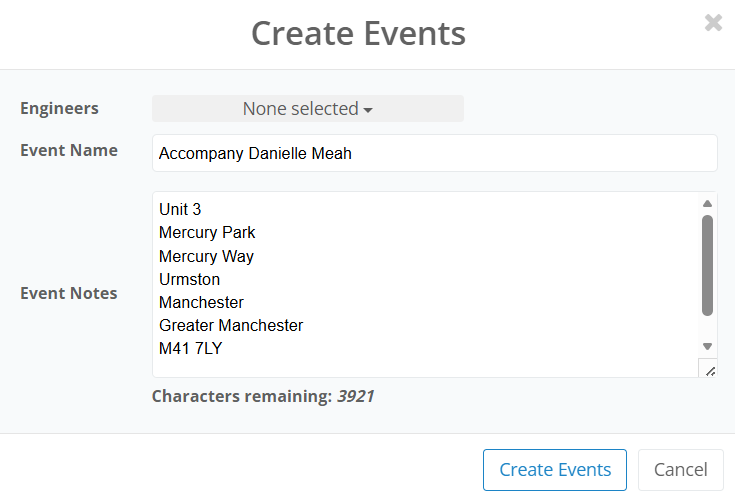Screen dimensions: 735x501
Task: Click the caret arrow beside None selected
Action: pyautogui.click(x=368, y=110)
